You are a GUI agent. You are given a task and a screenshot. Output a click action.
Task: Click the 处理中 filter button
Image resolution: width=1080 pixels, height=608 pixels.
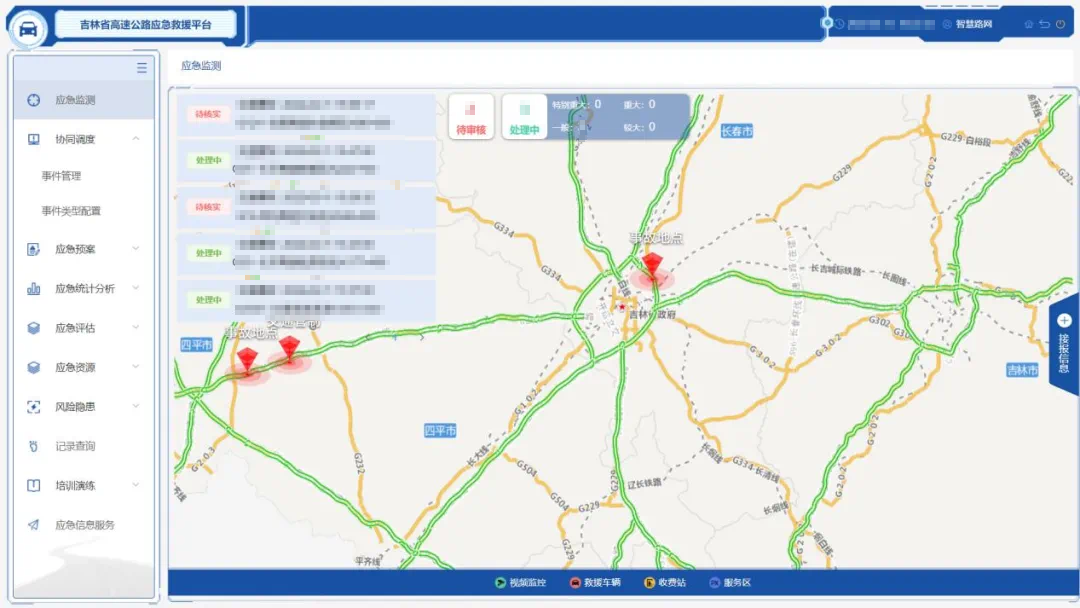524,117
